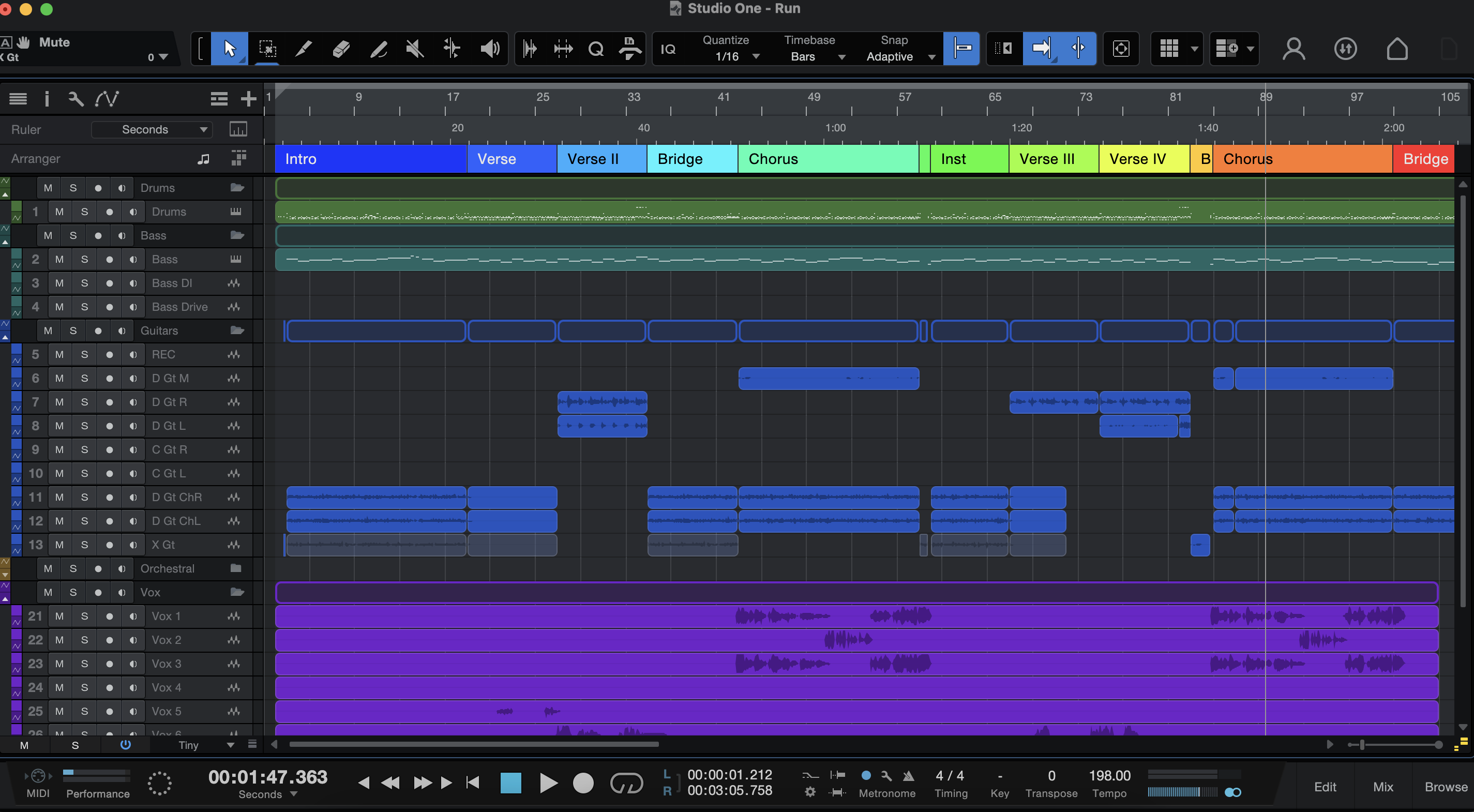Open the global track visibility icon
This screenshot has width=1474, height=812.
[x=219, y=99]
